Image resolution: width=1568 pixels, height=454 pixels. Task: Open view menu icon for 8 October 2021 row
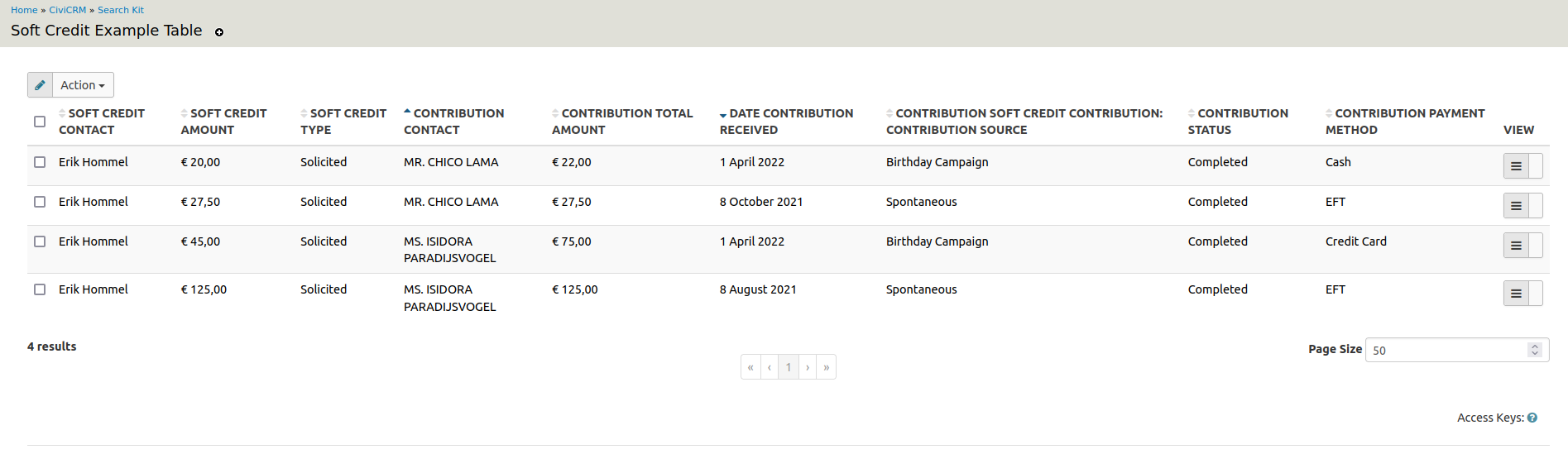pyautogui.click(x=1516, y=206)
